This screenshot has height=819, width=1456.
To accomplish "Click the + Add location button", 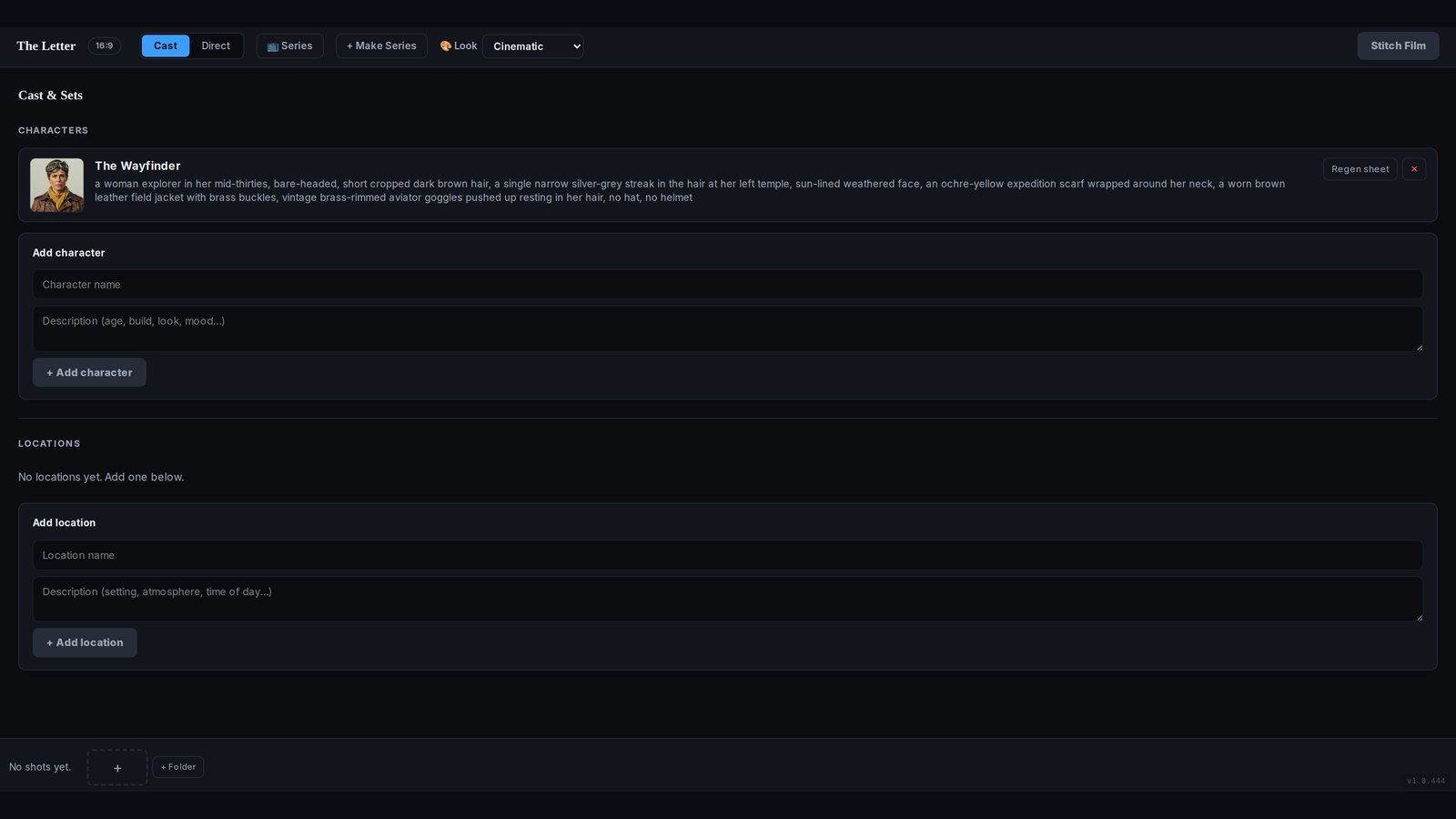I will 85,642.
